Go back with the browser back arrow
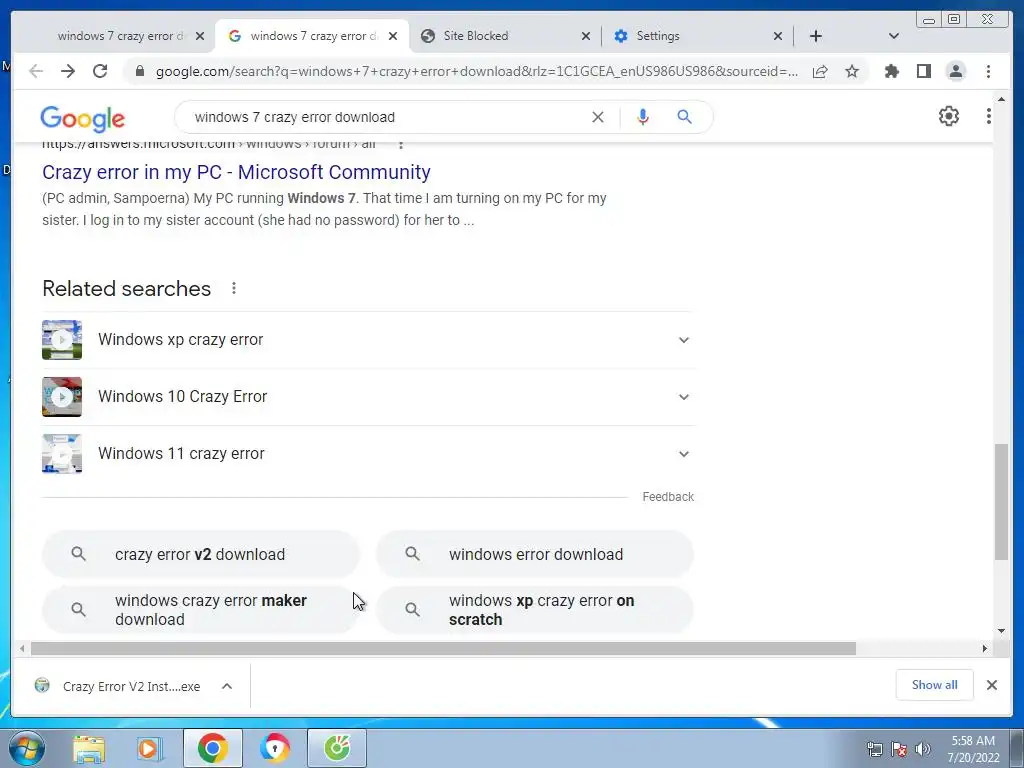This screenshot has height=768, width=1024. 36,71
